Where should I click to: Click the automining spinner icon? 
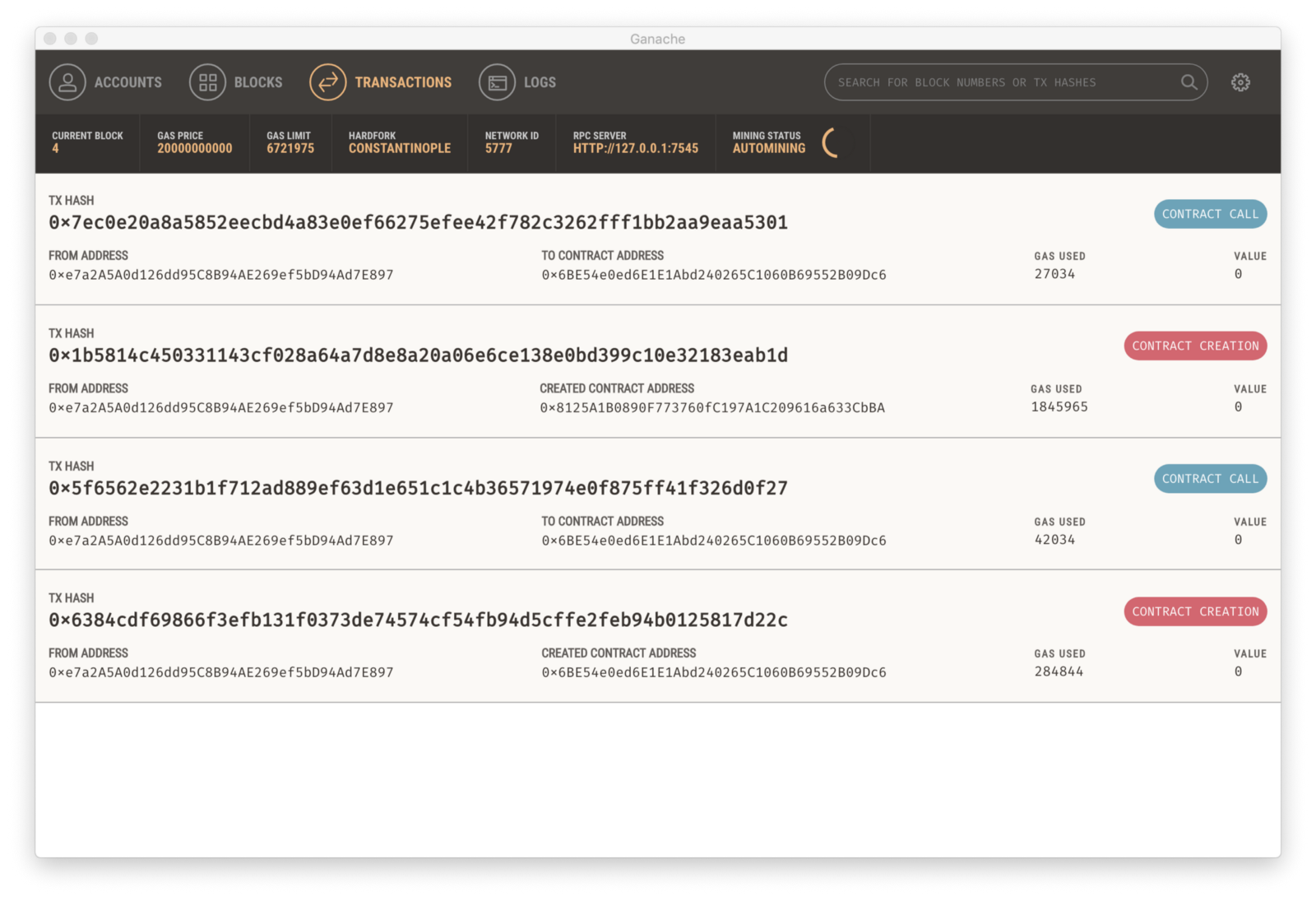832,142
